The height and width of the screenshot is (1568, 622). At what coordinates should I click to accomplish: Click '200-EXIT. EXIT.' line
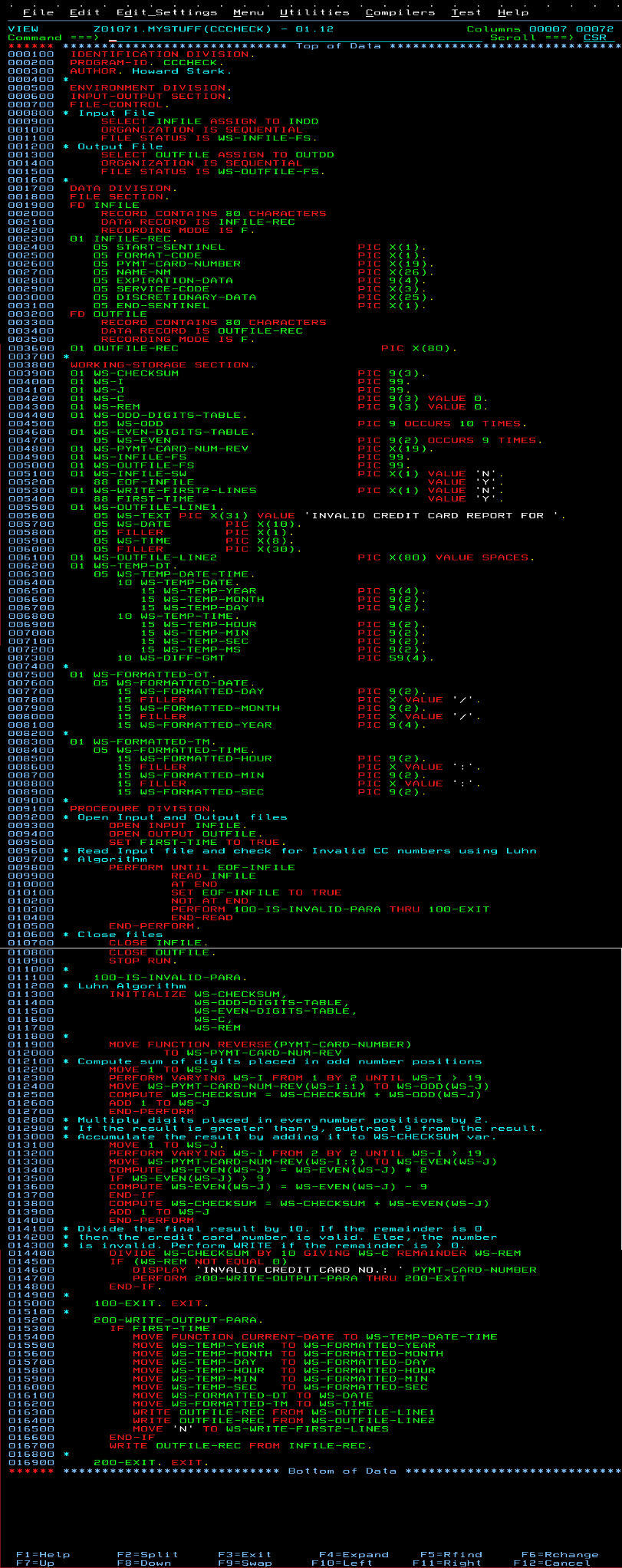[151, 1462]
